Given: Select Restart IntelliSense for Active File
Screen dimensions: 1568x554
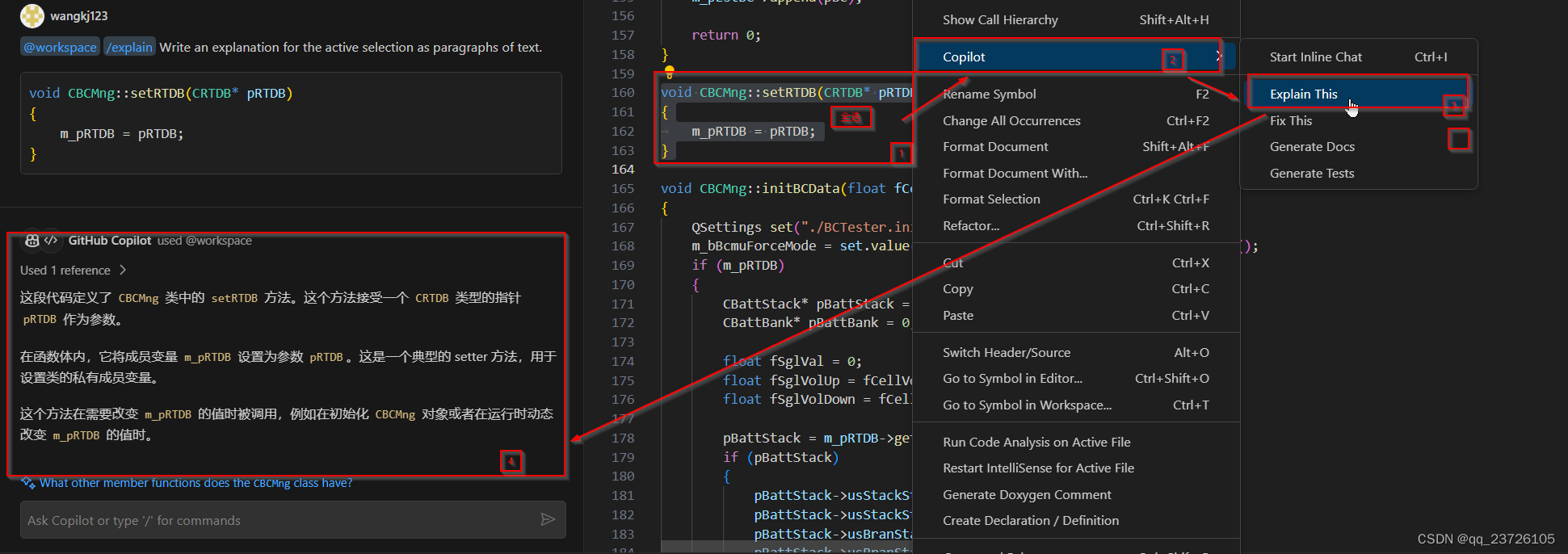Looking at the screenshot, I should pos(1076,468).
